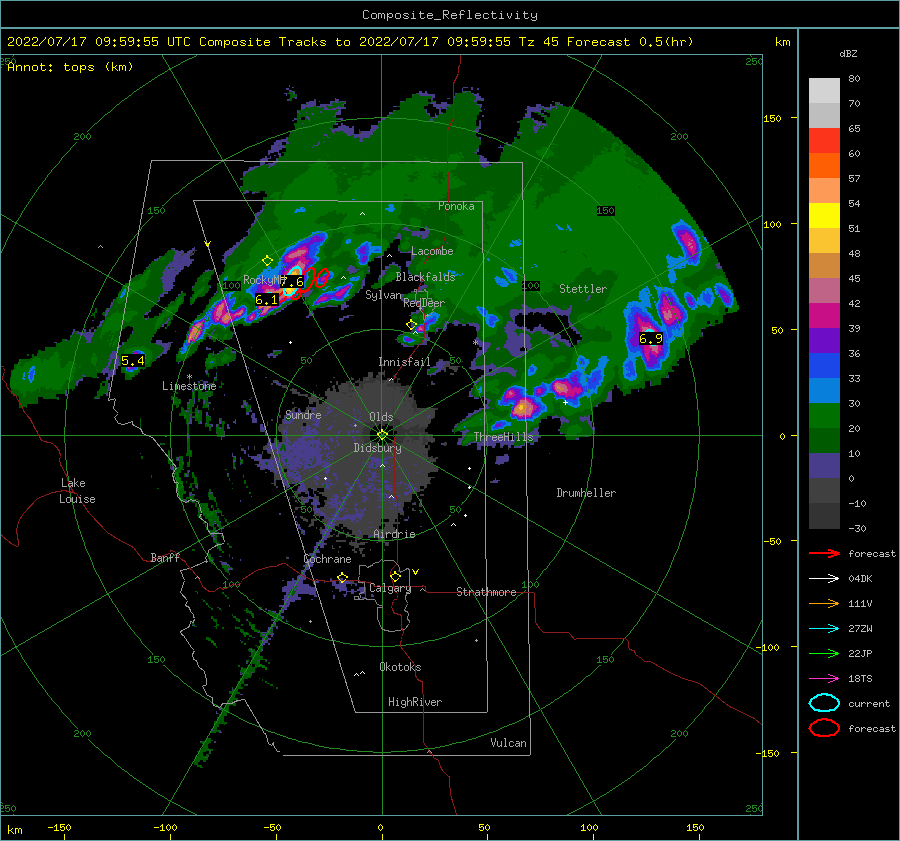The height and width of the screenshot is (841, 900).
Task: Click the light gray 70-80 dBZ swatch
Action: [824, 91]
